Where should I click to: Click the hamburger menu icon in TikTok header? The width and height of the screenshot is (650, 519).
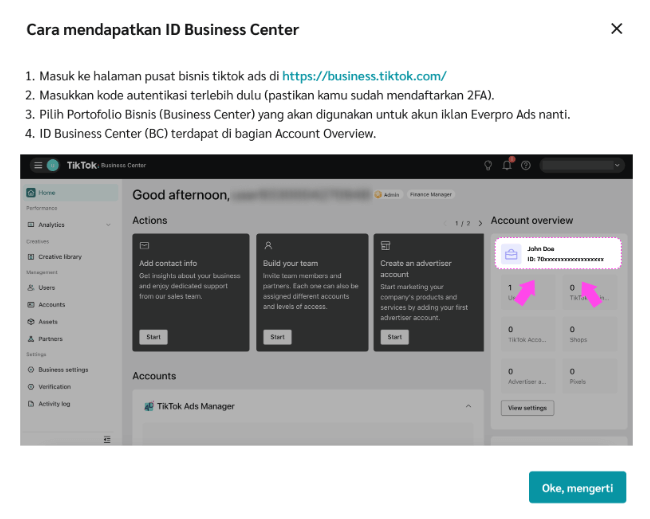(38, 165)
